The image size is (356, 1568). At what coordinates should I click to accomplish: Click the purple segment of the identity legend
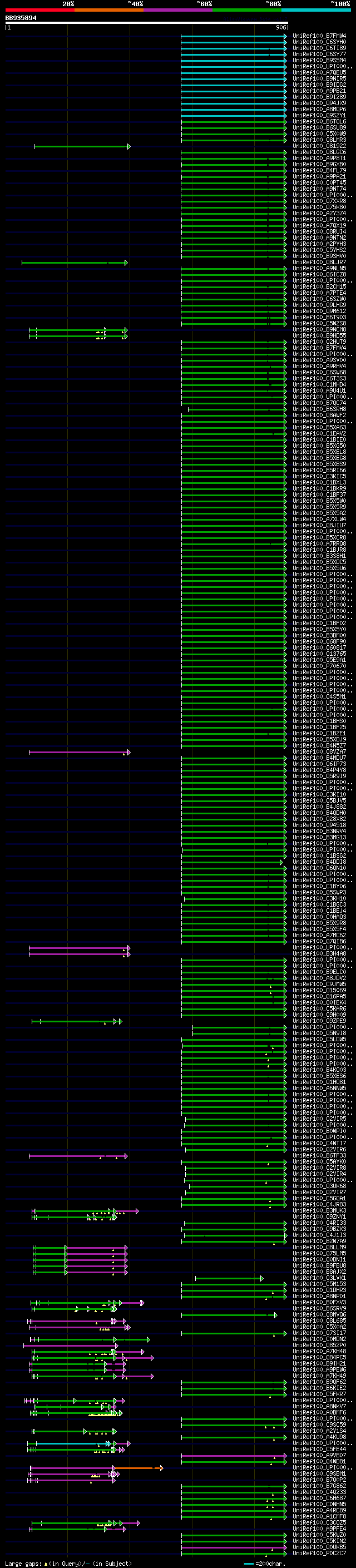(177, 11)
